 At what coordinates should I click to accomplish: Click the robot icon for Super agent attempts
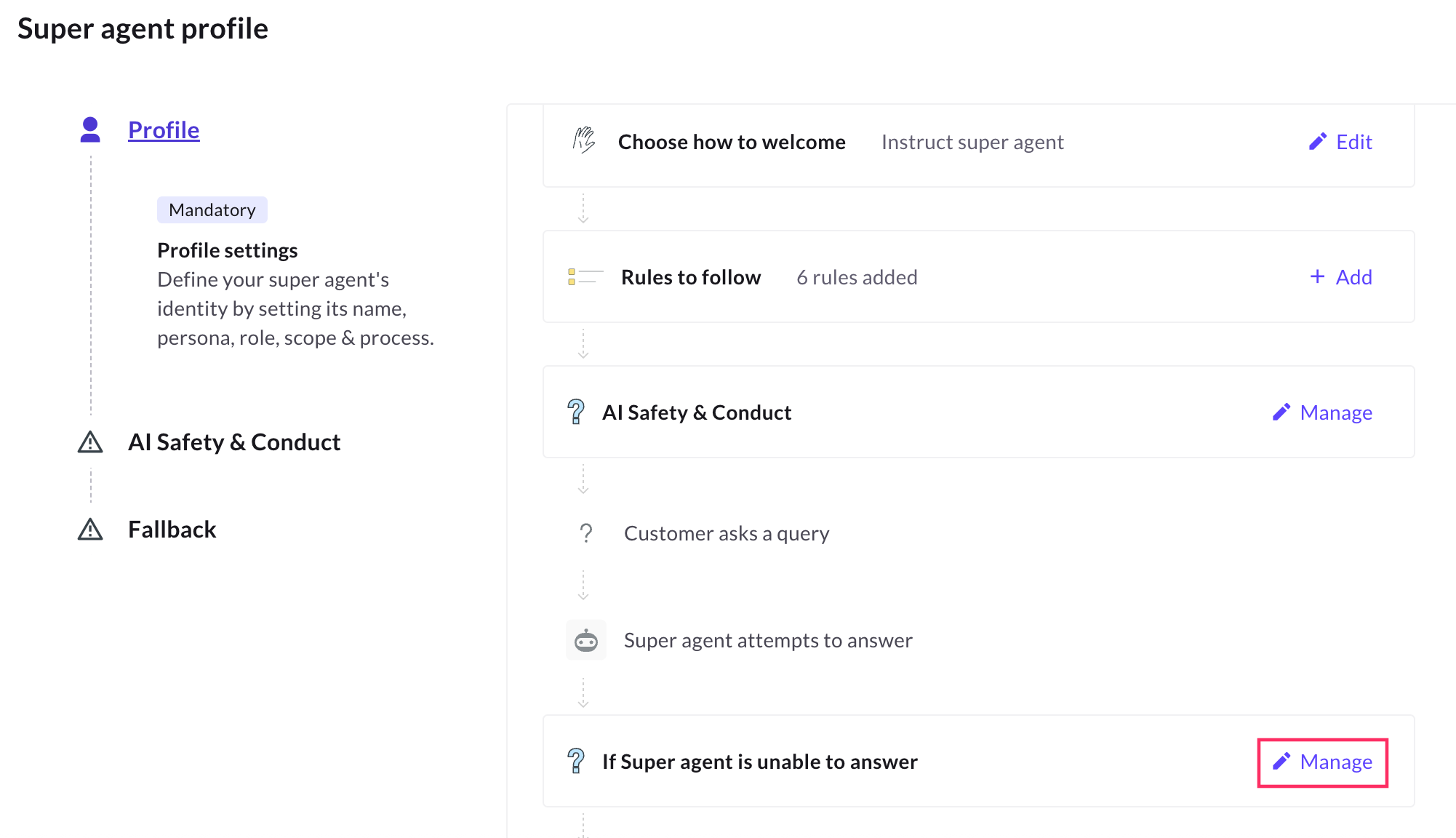[585, 640]
